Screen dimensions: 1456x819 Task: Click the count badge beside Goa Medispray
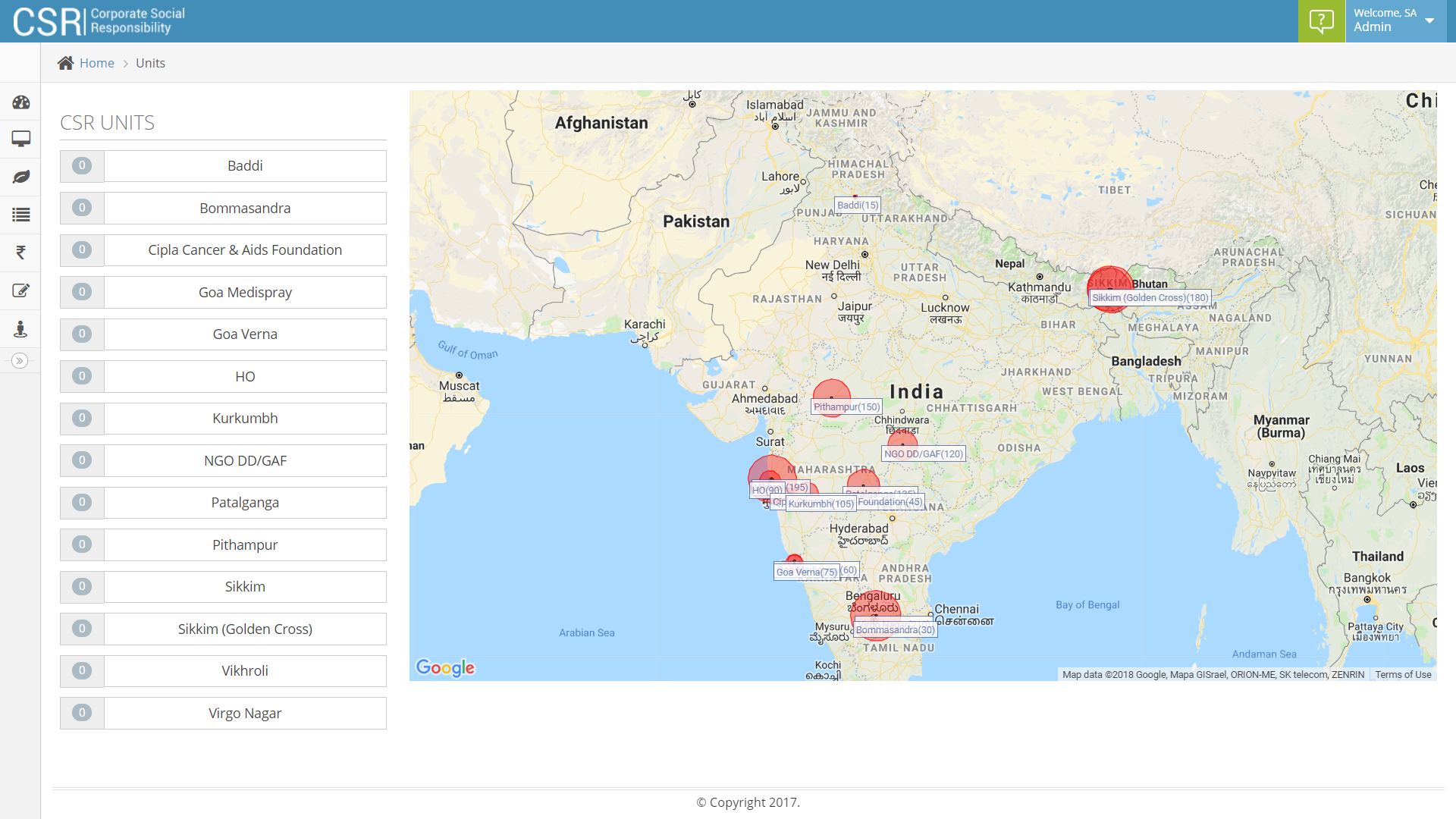(82, 292)
